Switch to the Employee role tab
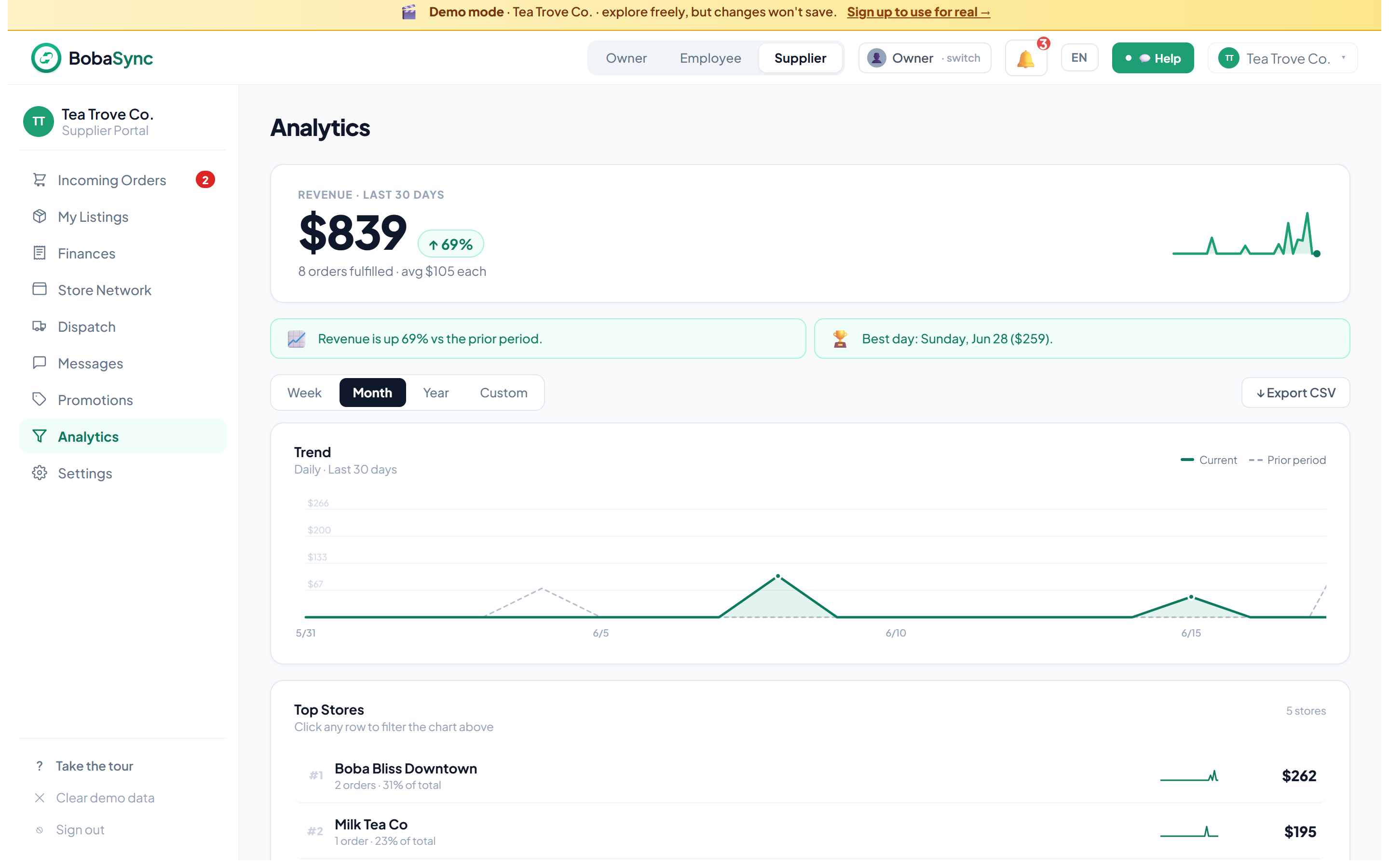The image size is (1389, 868). [x=710, y=58]
